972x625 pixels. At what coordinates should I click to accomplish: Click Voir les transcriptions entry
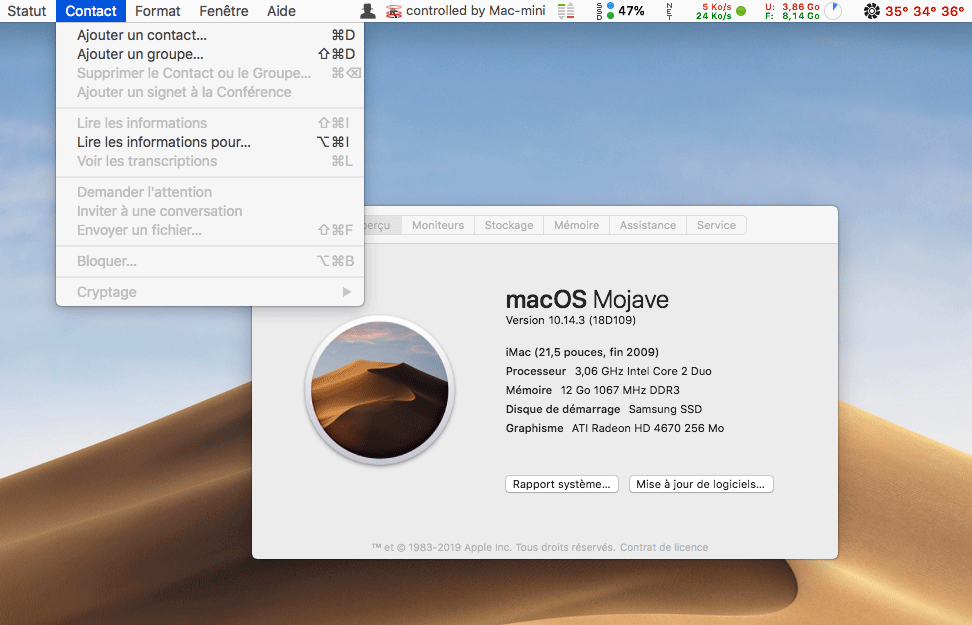click(210, 161)
